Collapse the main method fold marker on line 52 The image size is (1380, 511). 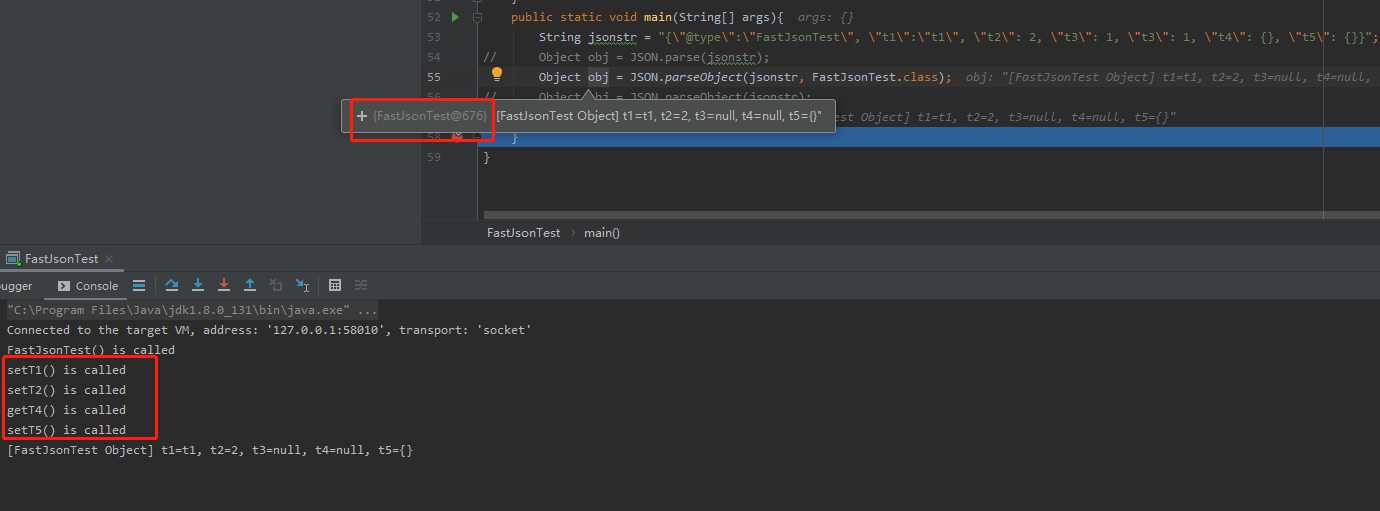point(478,18)
